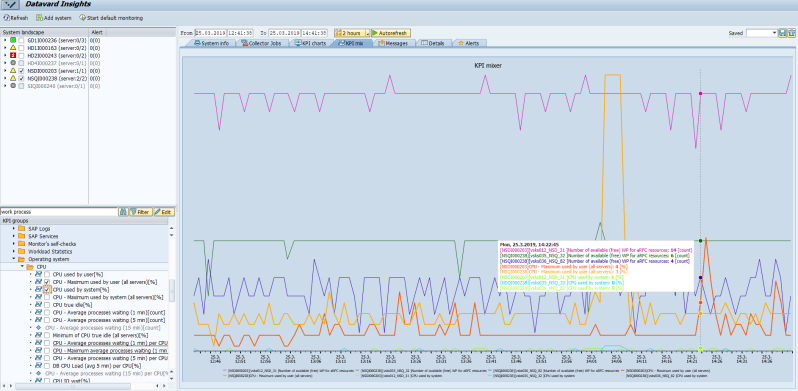The width and height of the screenshot is (798, 391).
Task: Click the binoculars search icon beside the KPI search
Action: 123,211
